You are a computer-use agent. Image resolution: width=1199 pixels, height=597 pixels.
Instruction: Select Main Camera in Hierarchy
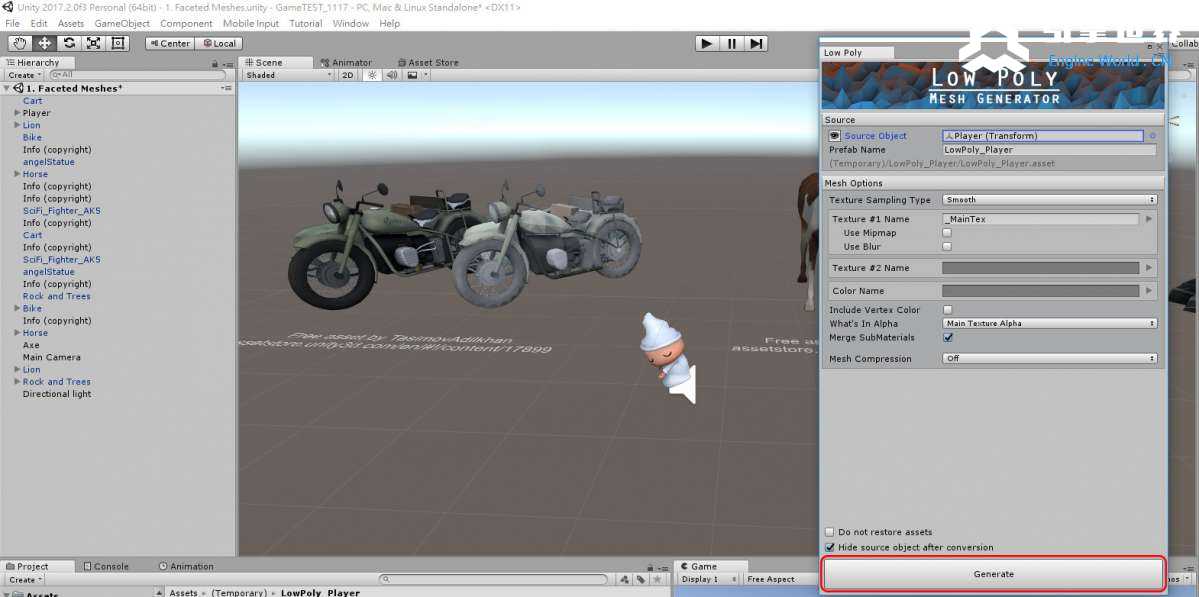pyautogui.click(x=51, y=358)
